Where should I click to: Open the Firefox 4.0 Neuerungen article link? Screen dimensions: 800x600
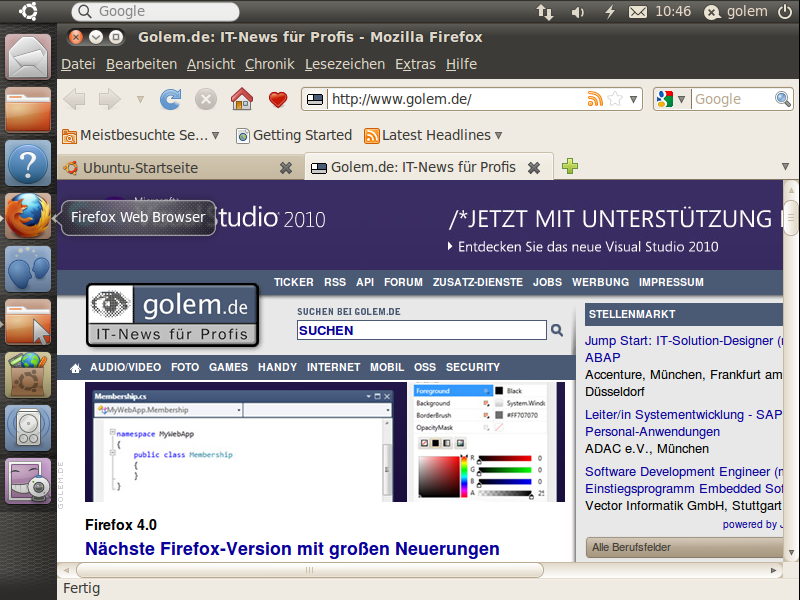(x=290, y=548)
